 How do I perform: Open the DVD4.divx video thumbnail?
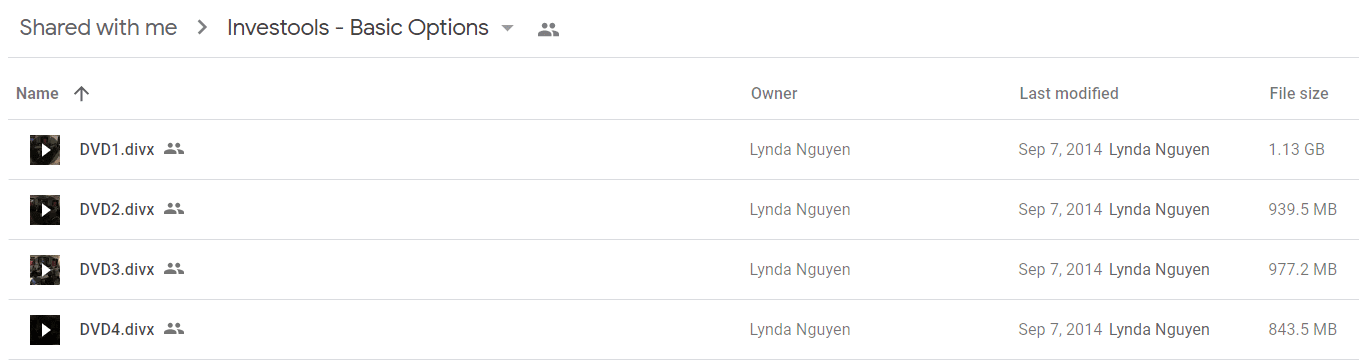(x=45, y=330)
